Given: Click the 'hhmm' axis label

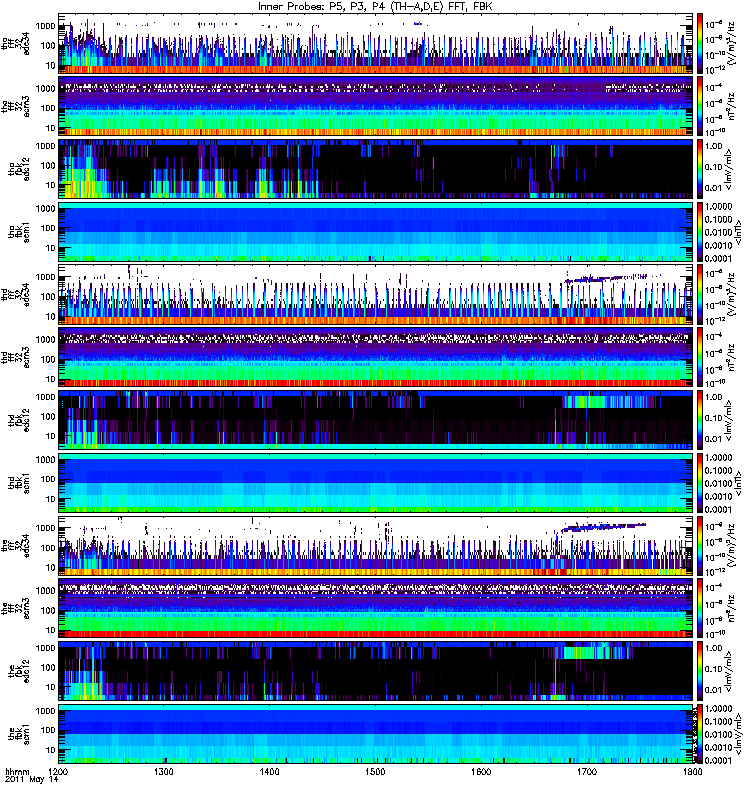Looking at the screenshot, I should pyautogui.click(x=17, y=771).
